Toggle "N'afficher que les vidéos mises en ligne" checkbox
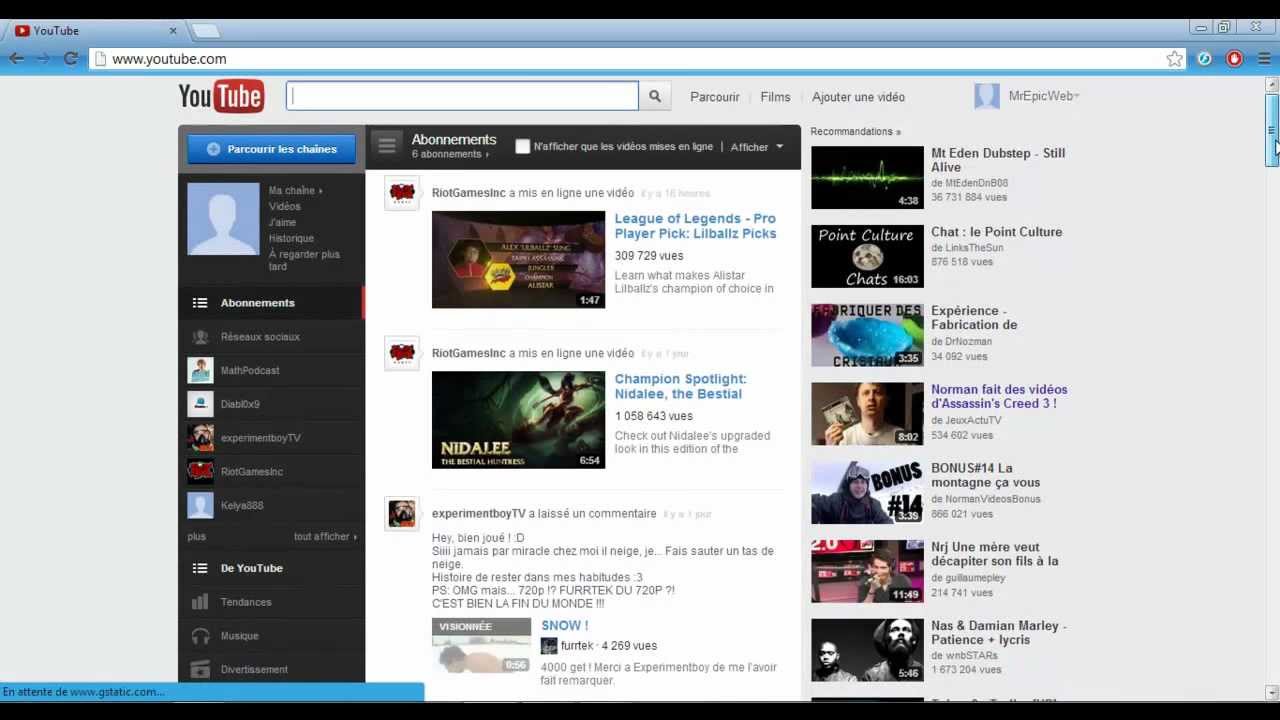 click(x=522, y=146)
